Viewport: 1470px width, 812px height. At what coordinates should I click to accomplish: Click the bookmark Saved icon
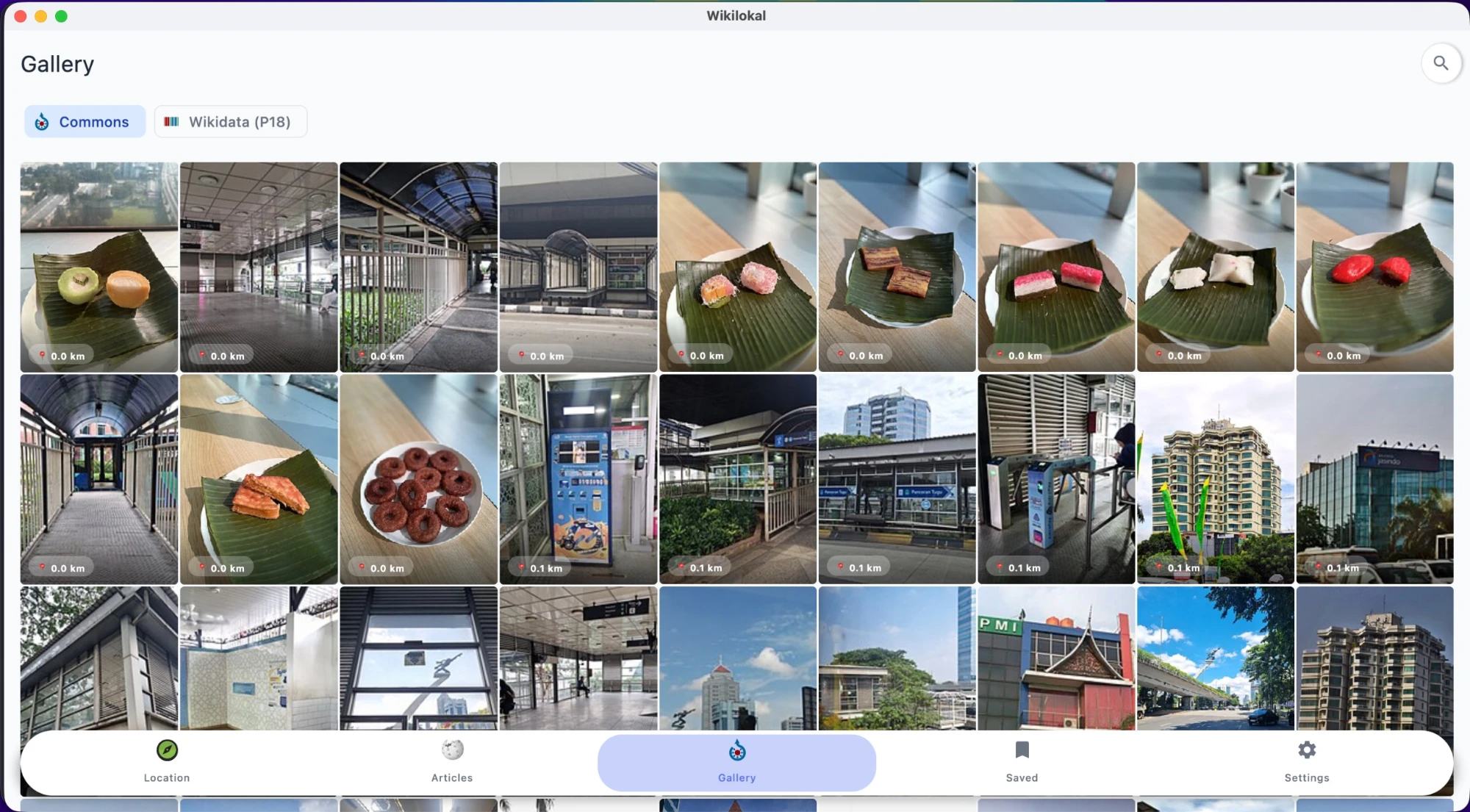click(x=1022, y=750)
